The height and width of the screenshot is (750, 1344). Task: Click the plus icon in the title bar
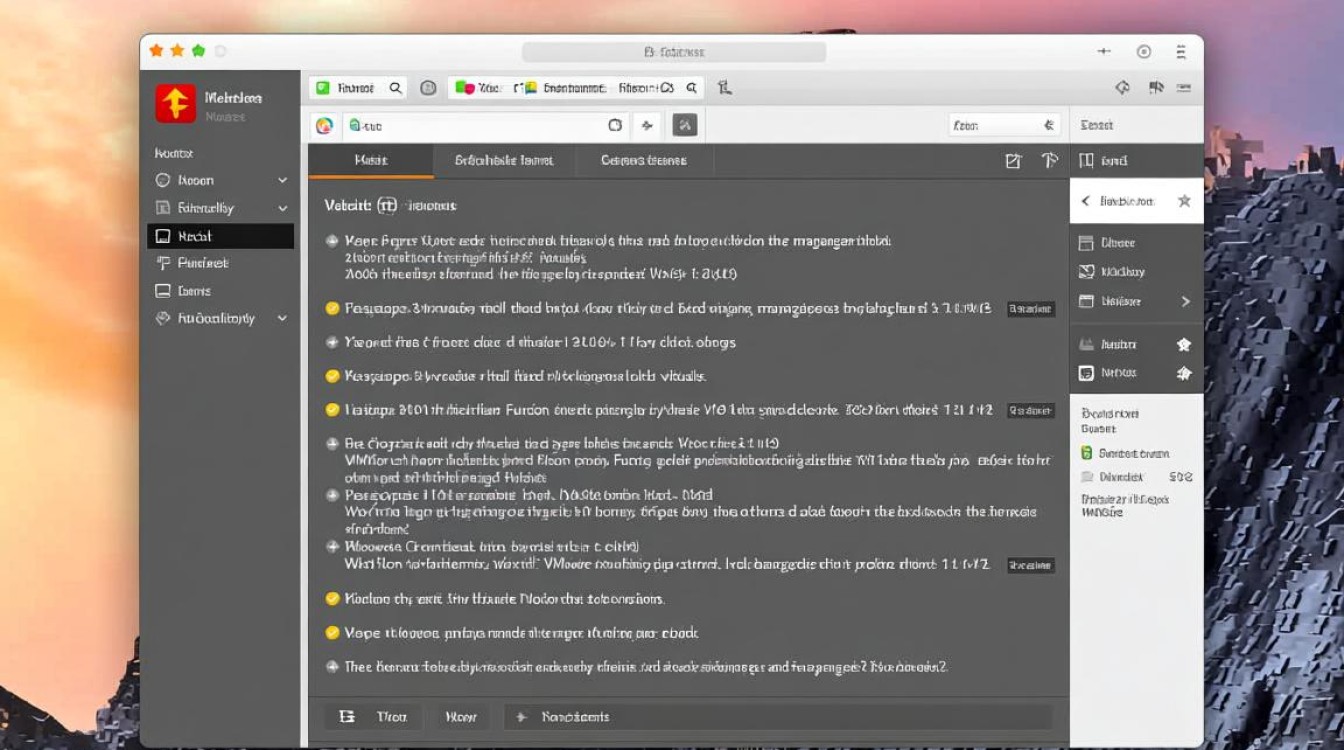1105,52
